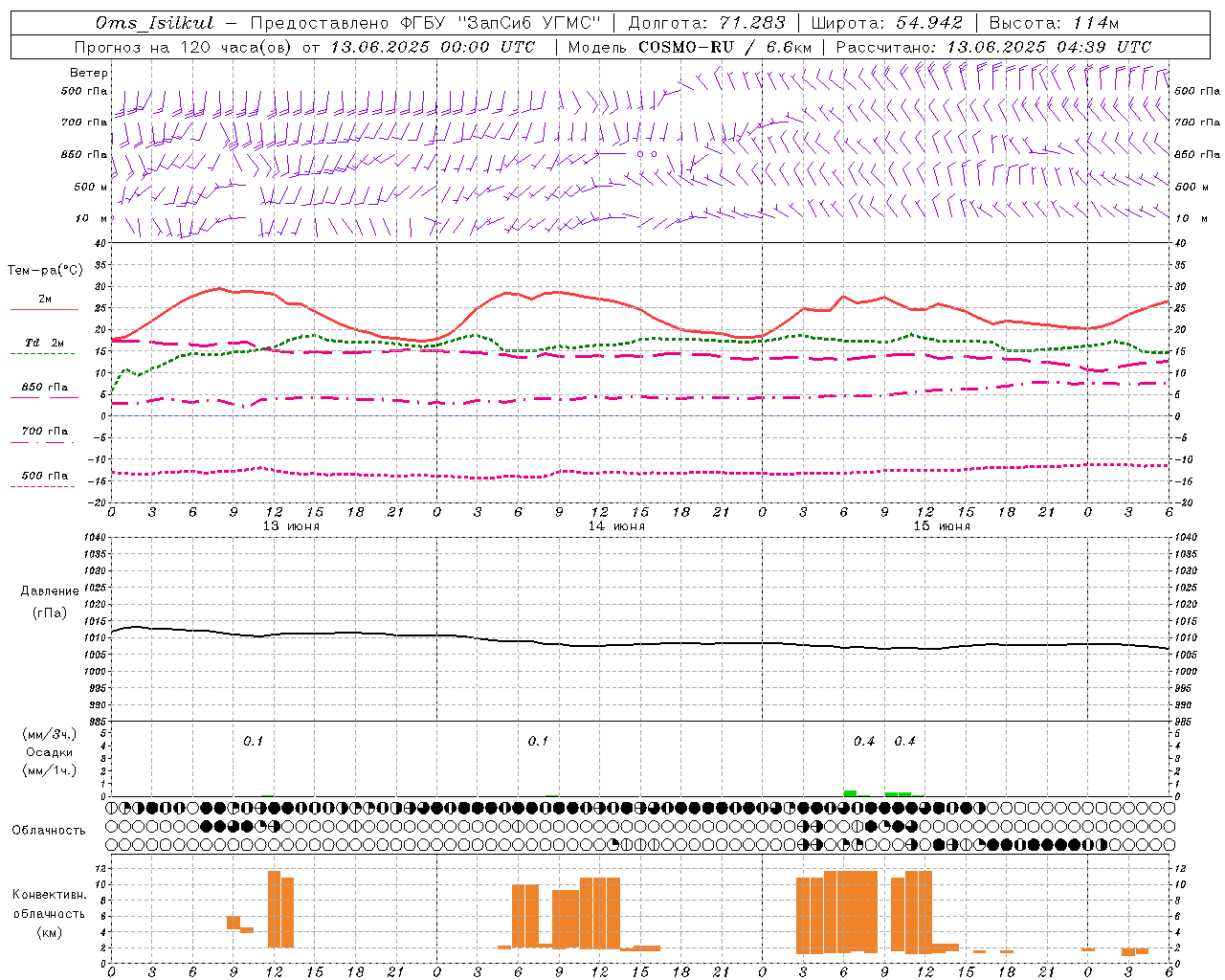Click the 700 гПа temperature legend entry
Screen dimensions: 1225x980
point(44,432)
